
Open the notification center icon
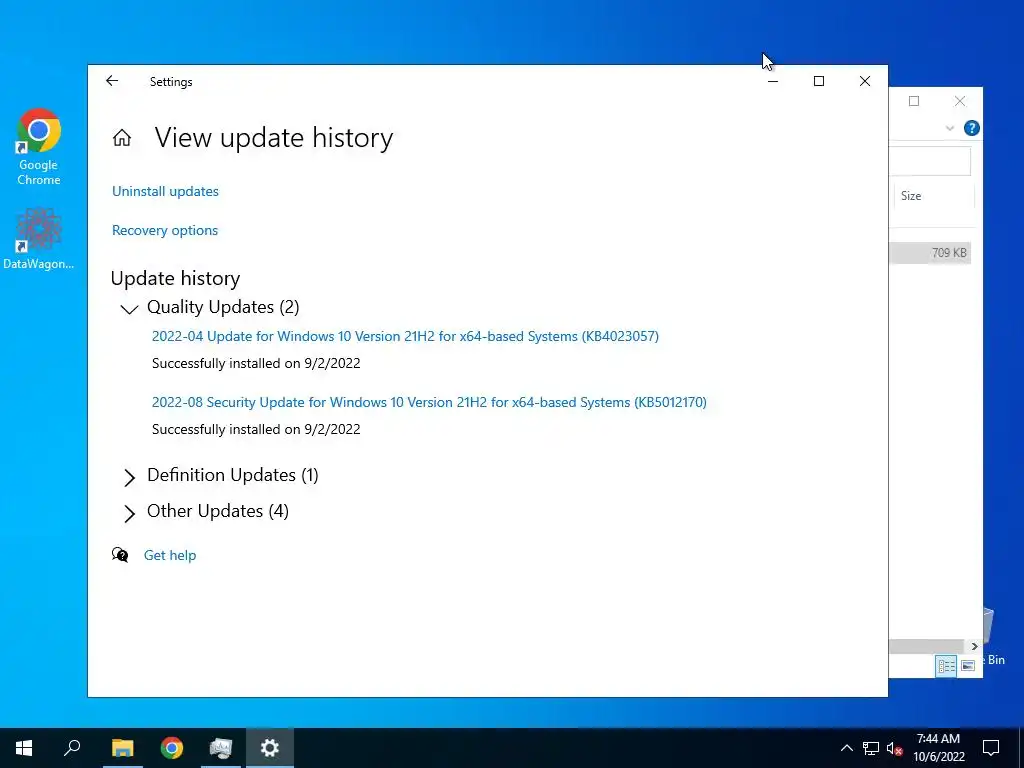point(991,748)
